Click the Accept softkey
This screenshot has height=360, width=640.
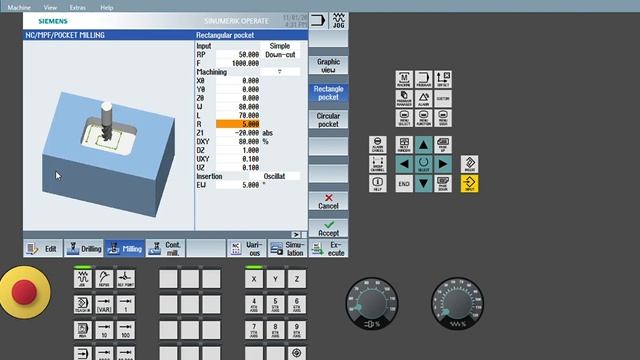(329, 229)
